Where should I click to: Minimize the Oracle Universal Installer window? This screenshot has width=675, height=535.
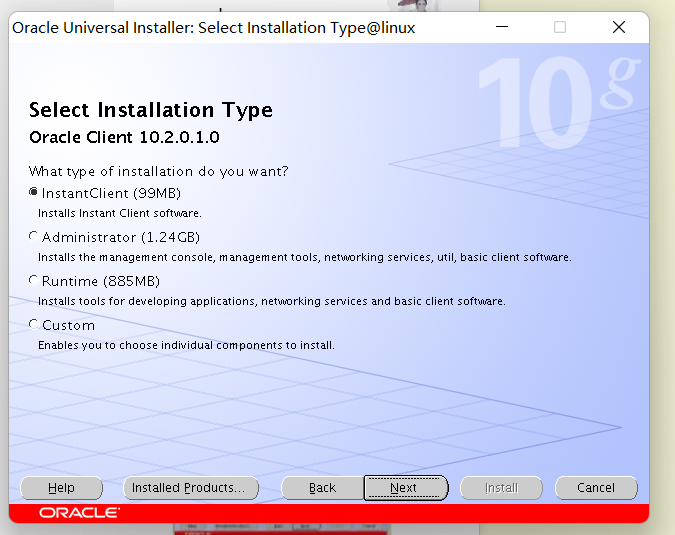[x=502, y=27]
